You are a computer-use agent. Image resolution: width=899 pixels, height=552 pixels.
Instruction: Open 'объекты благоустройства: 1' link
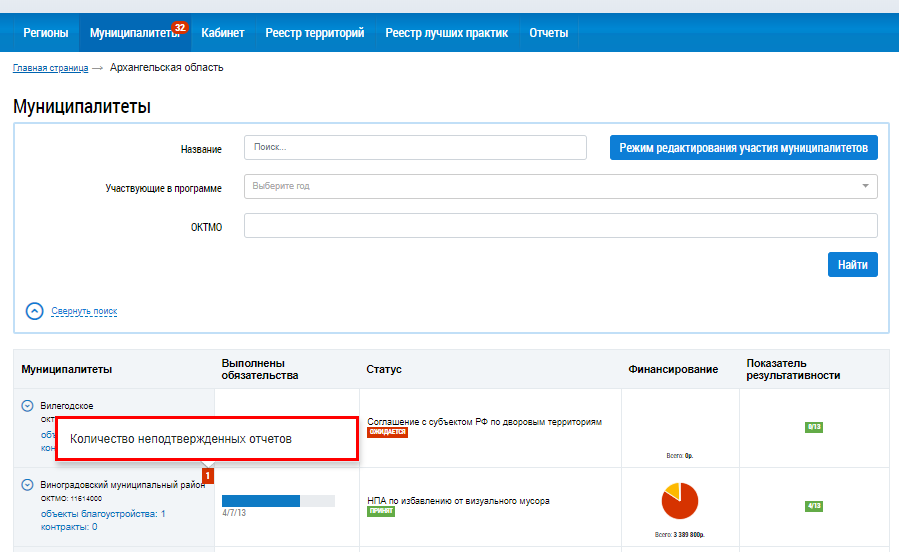pyautogui.click(x=103, y=514)
